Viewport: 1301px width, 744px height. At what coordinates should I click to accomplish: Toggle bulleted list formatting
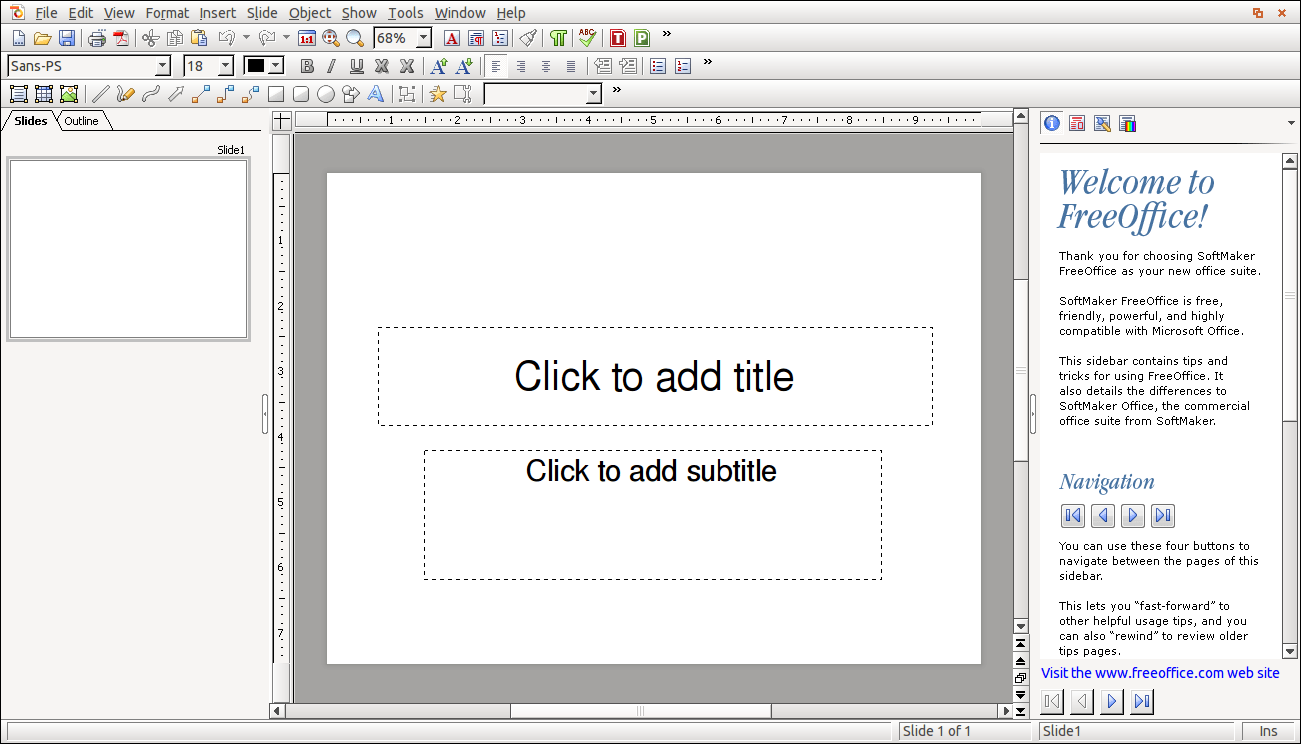658,66
